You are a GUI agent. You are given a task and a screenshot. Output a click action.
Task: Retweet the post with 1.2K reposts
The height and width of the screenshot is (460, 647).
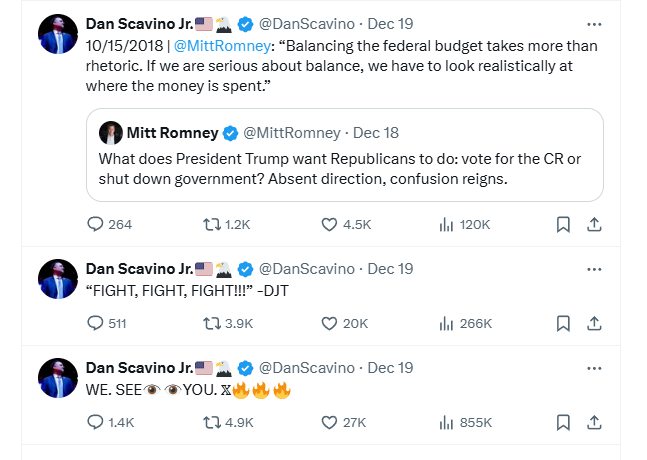[x=211, y=224]
